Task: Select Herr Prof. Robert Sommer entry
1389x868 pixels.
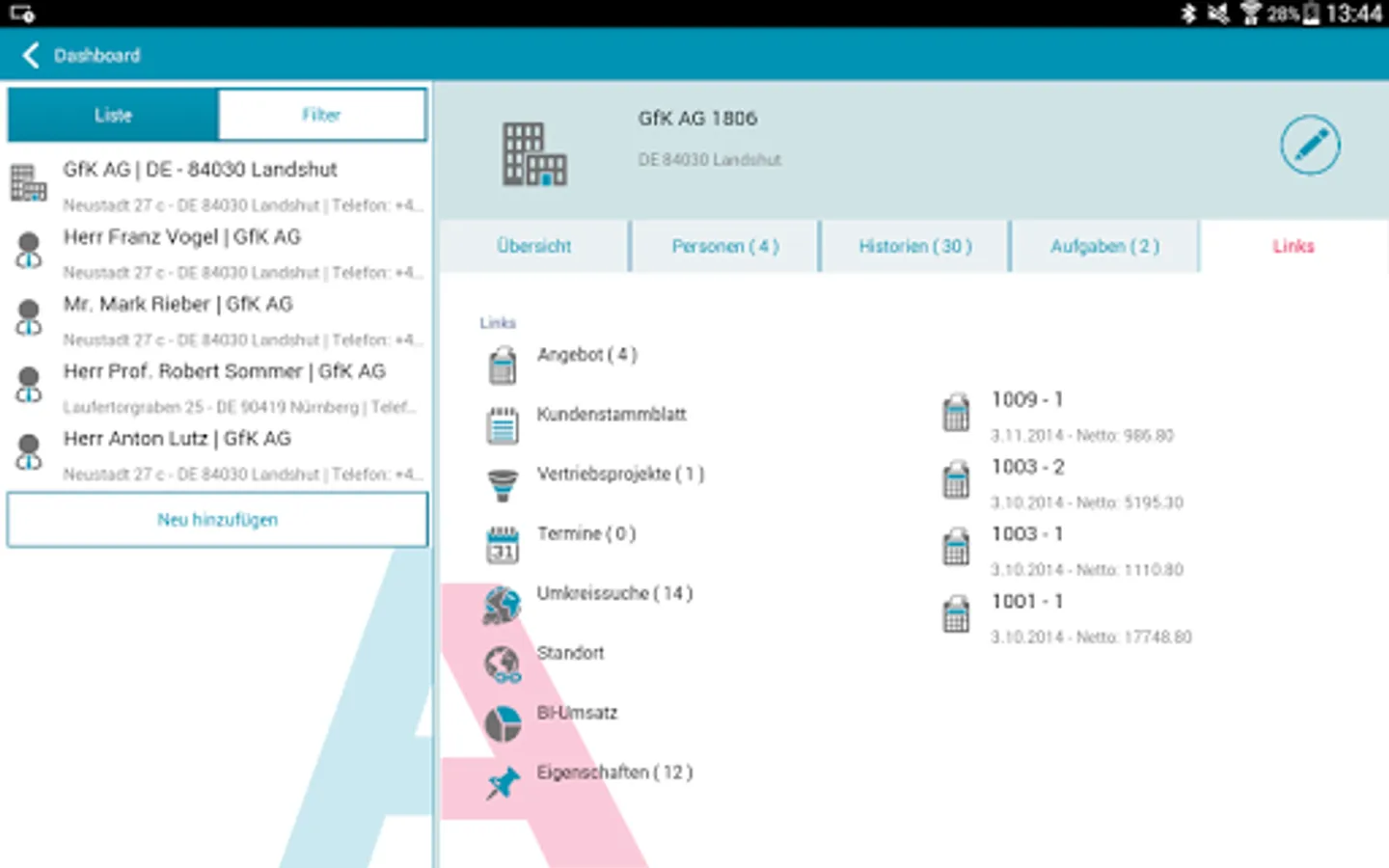Action: coord(218,388)
